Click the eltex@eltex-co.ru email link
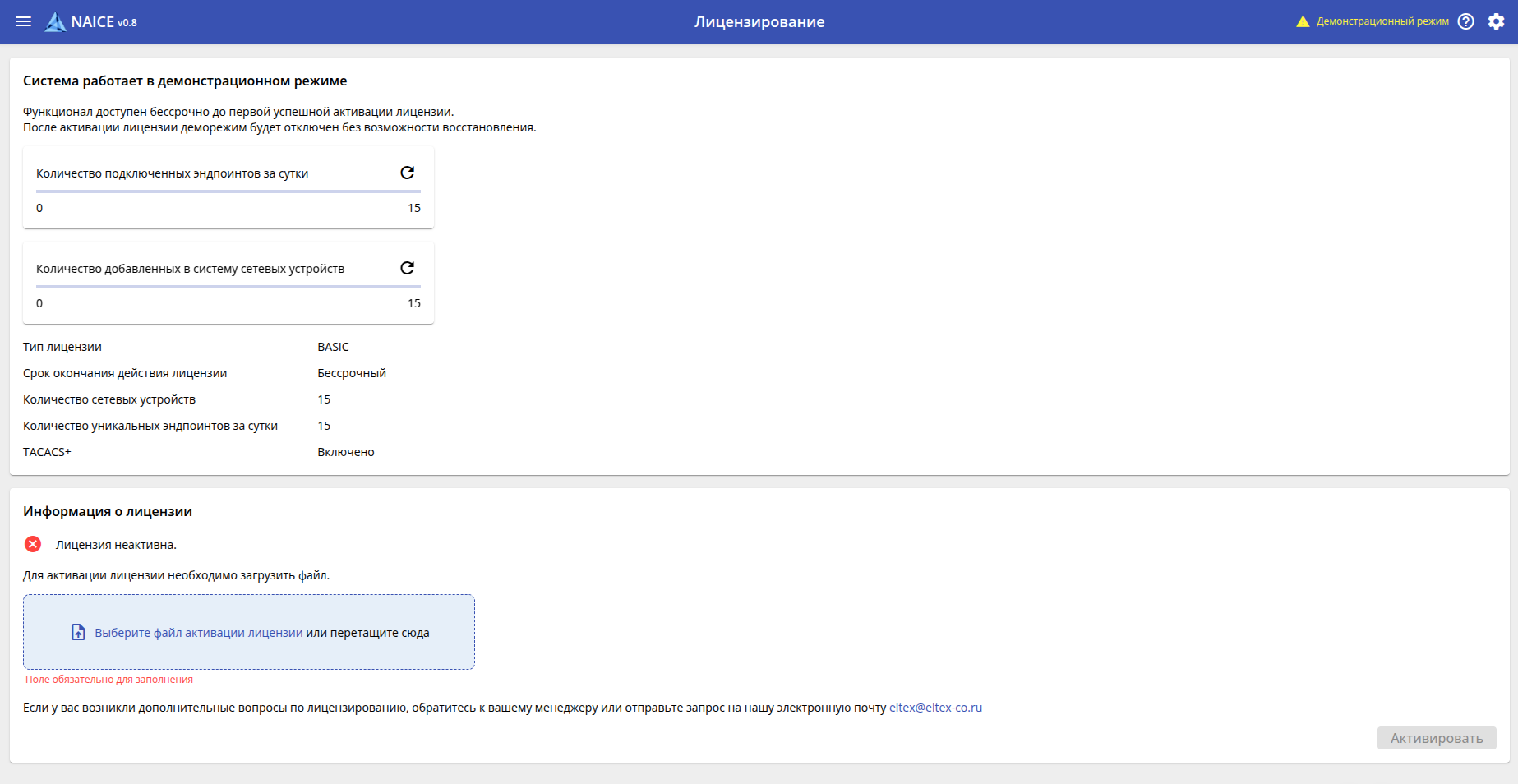 (x=935, y=708)
